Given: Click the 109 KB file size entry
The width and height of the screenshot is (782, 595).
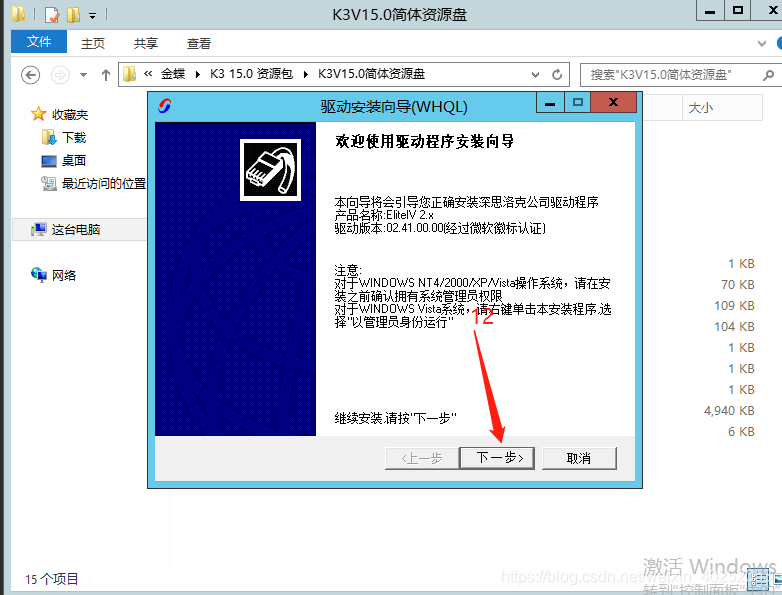Looking at the screenshot, I should pos(734,306).
